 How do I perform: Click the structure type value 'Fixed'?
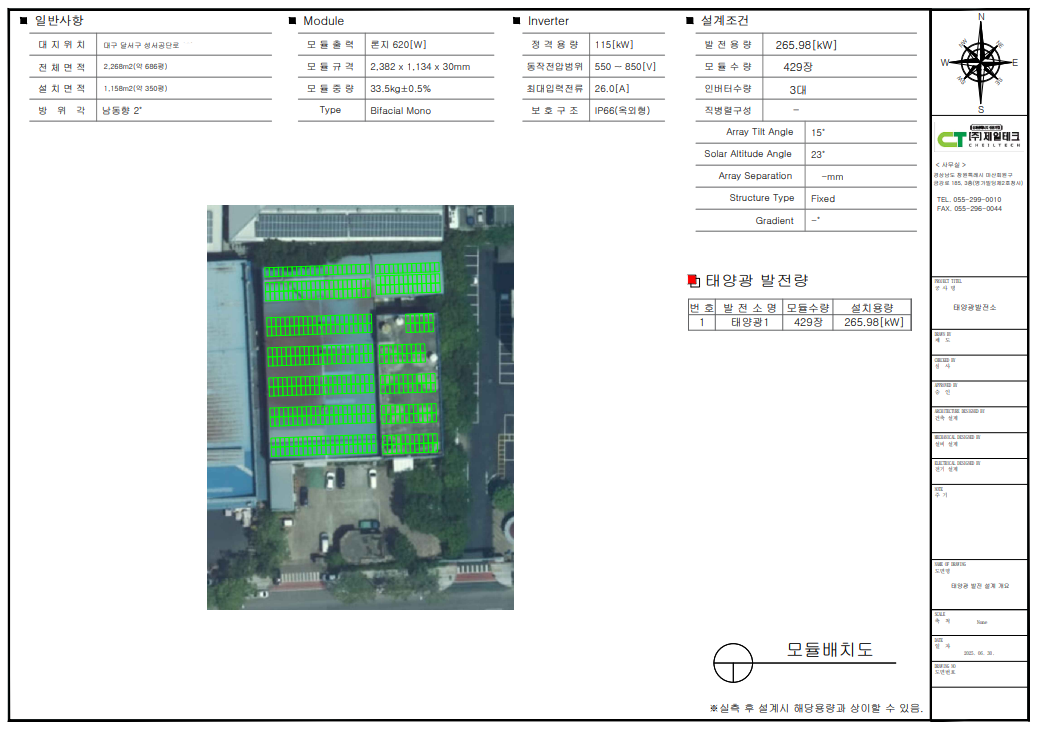823,199
